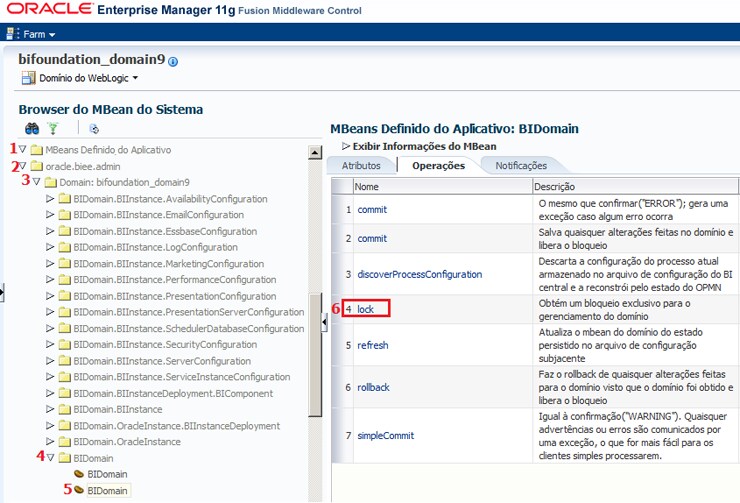Click the lower BIDomain bean icon
The image size is (740, 503).
(x=79, y=490)
